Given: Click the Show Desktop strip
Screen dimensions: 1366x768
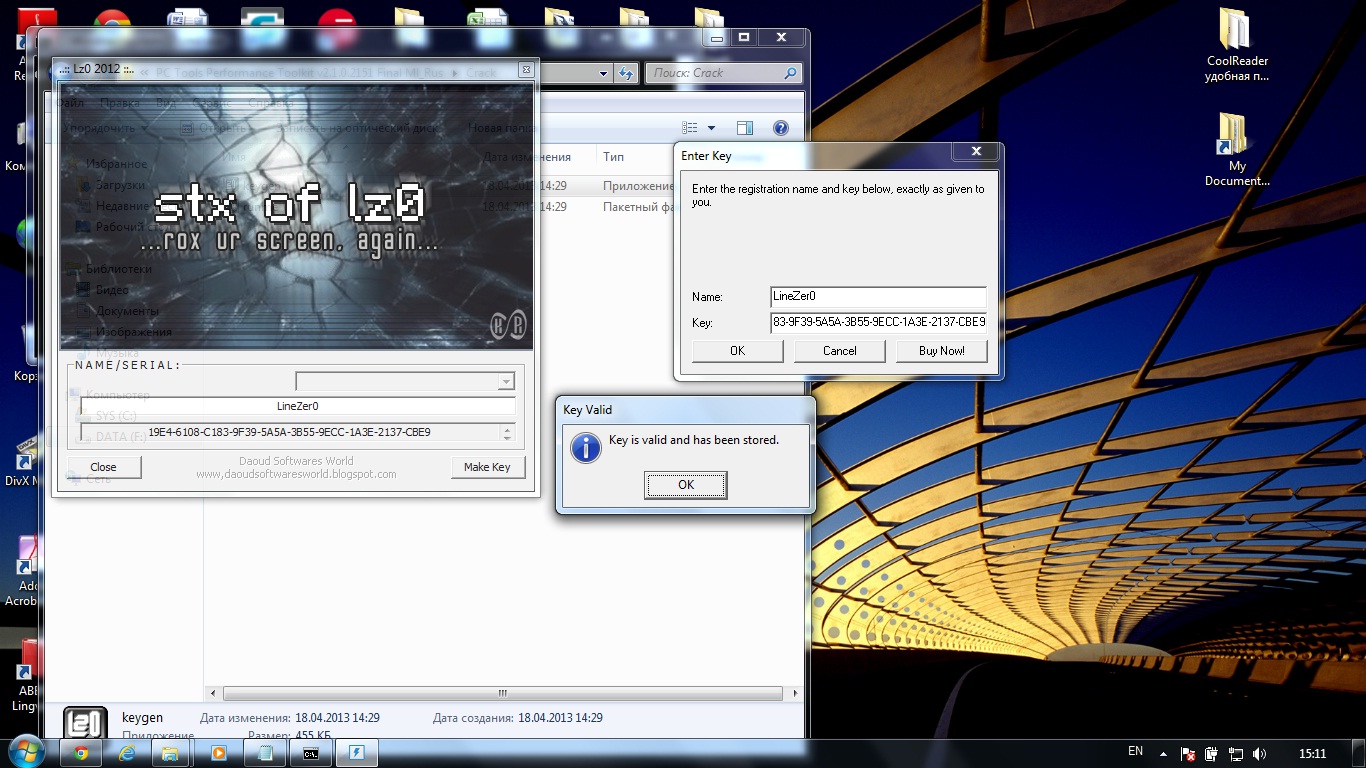Looking at the screenshot, I should tap(1359, 754).
